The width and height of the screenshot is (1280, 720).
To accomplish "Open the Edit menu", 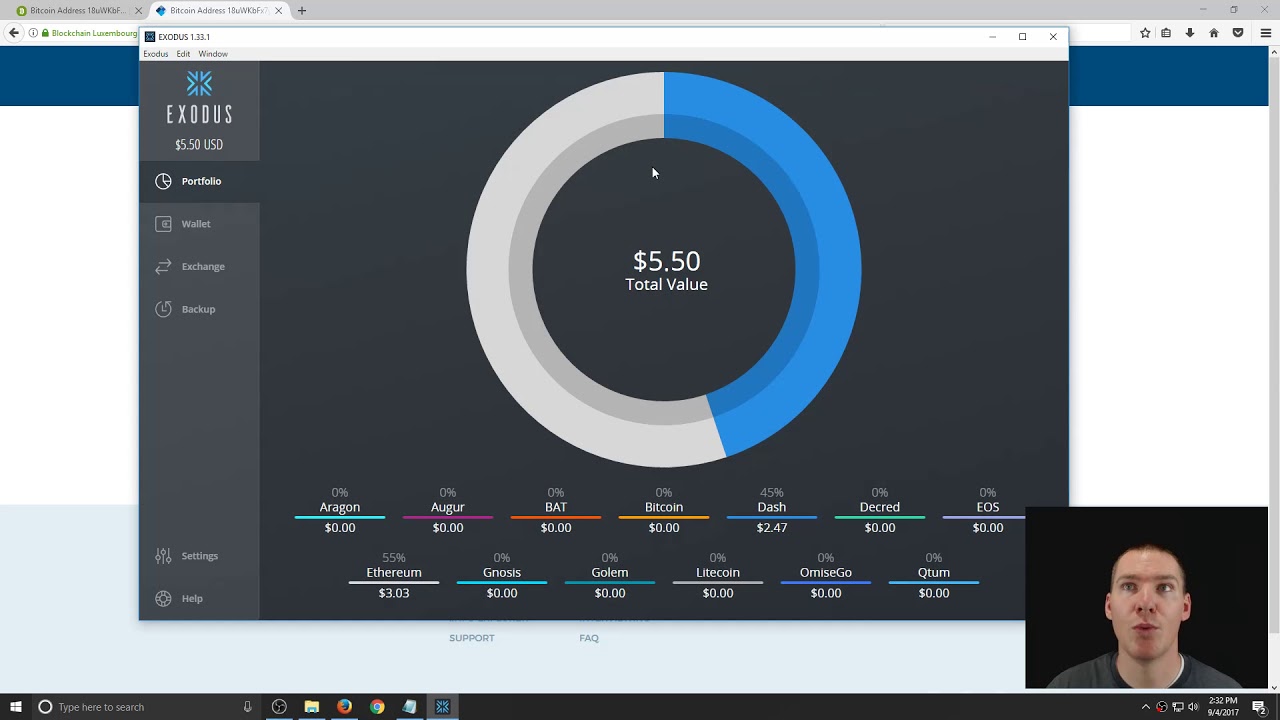I will [x=183, y=54].
